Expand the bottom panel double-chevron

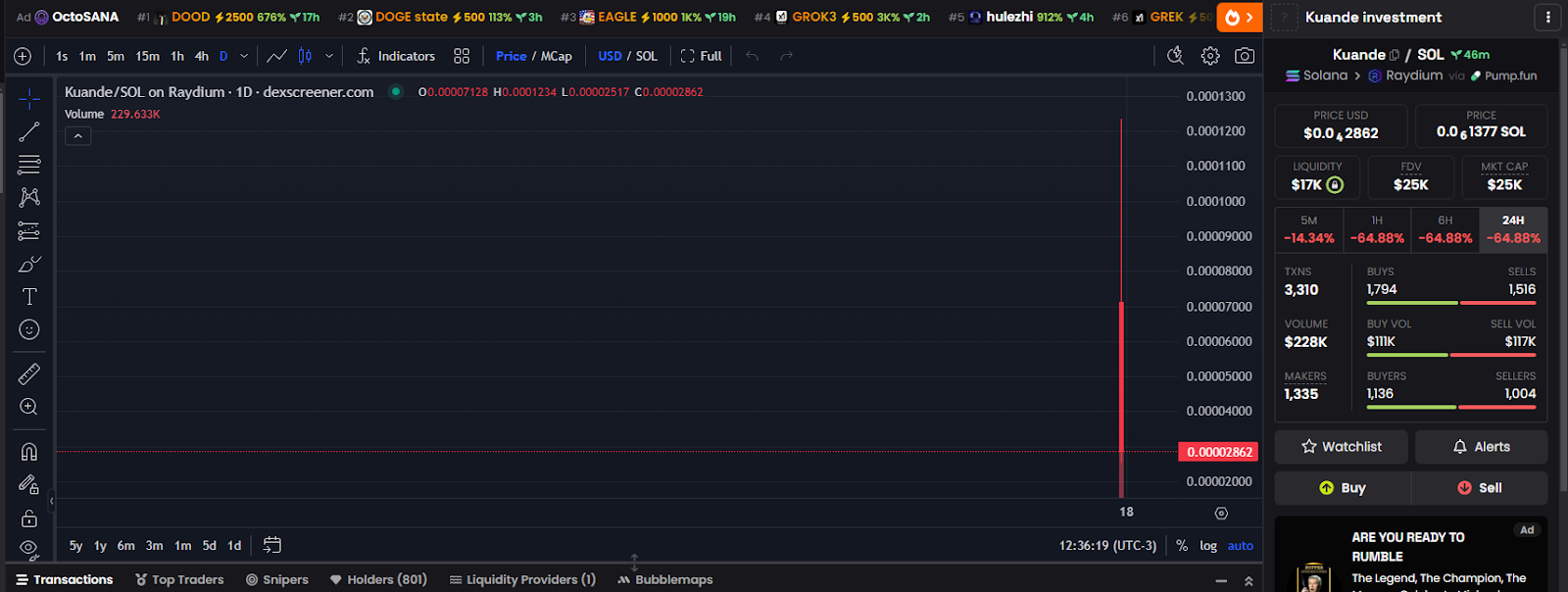[1249, 581]
